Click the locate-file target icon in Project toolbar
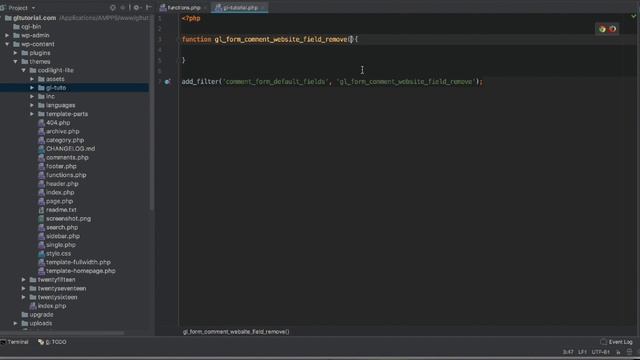This screenshot has width=640, height=360. point(113,7)
